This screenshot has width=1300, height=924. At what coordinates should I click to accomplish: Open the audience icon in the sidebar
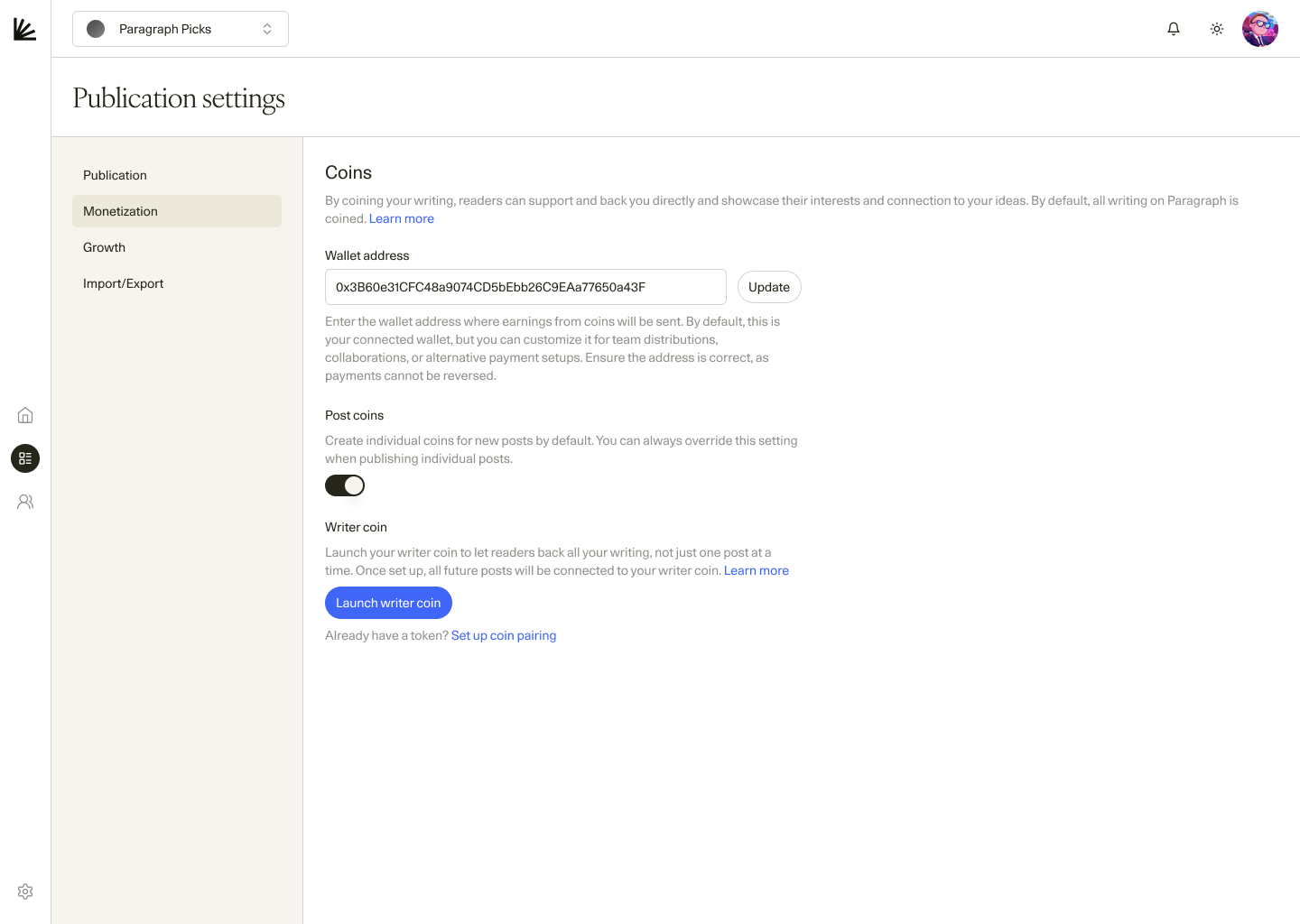point(24,501)
